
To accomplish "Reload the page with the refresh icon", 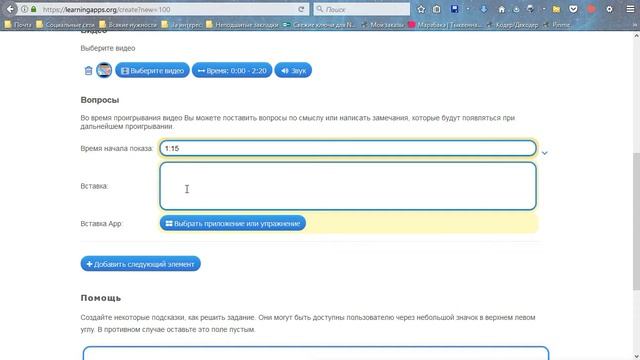I will [301, 9].
